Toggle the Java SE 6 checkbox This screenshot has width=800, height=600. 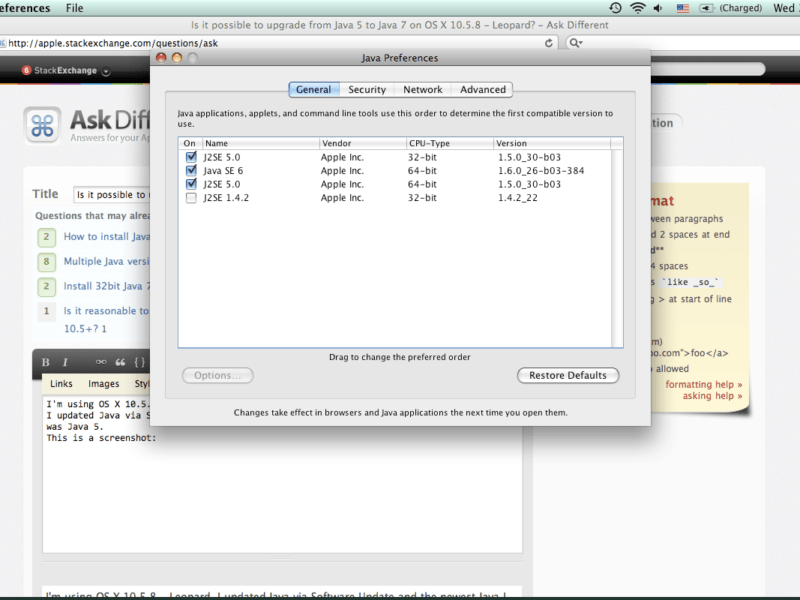click(191, 171)
